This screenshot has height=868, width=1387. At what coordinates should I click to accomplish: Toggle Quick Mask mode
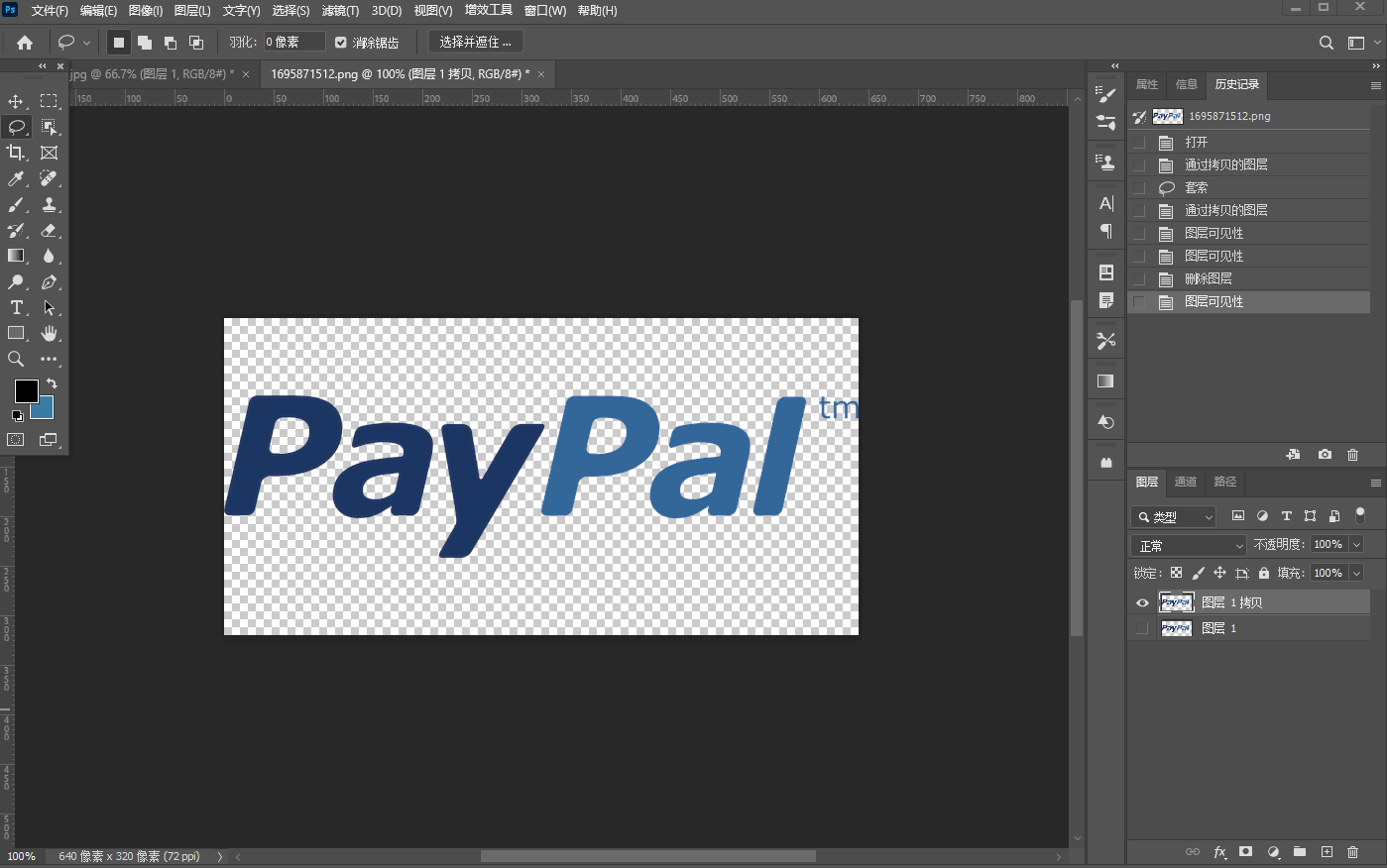click(x=16, y=439)
